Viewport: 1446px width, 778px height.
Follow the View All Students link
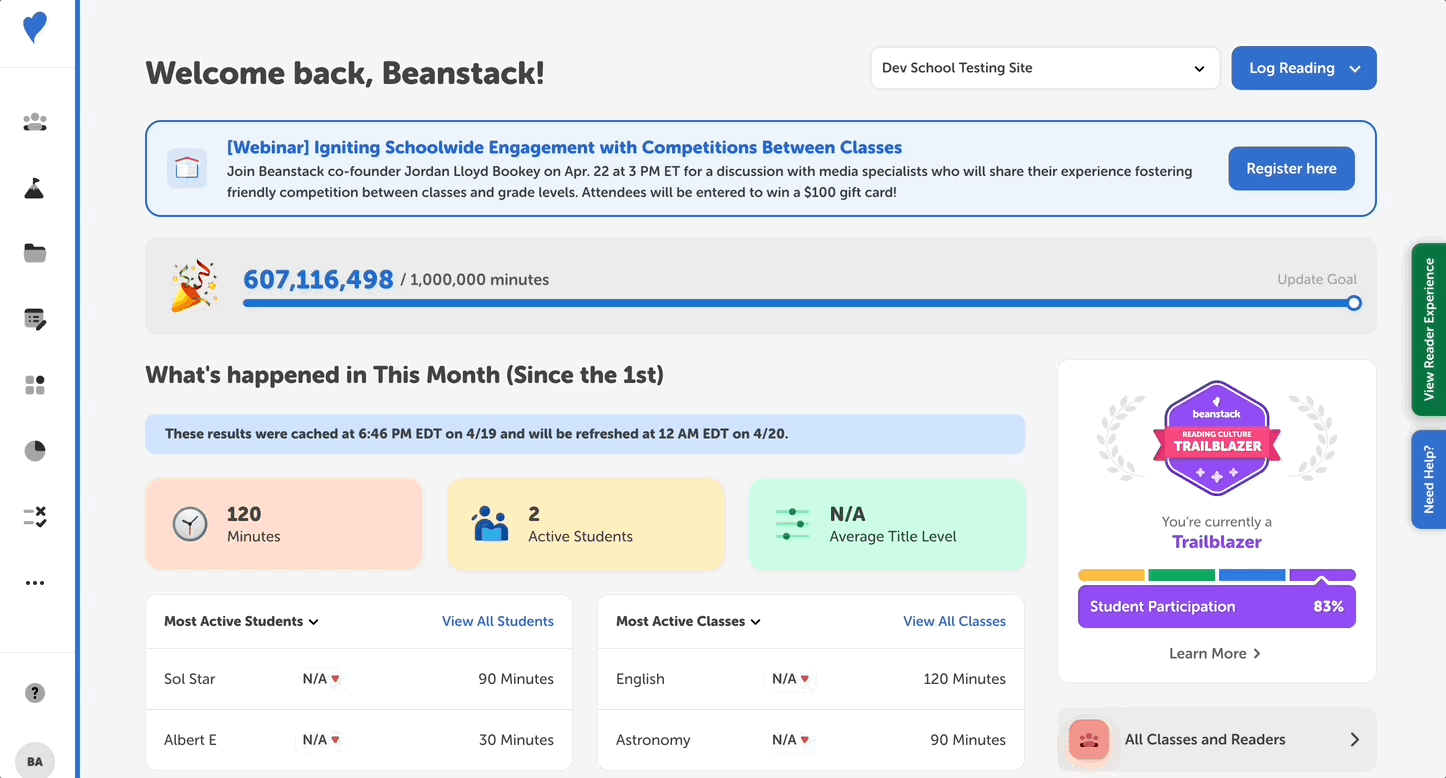pos(497,621)
